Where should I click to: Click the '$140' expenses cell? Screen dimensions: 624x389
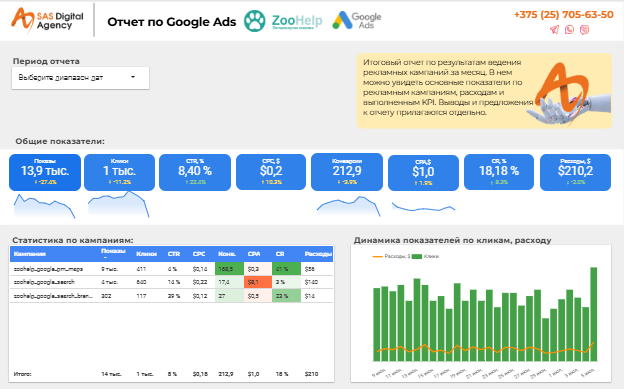[310, 282]
